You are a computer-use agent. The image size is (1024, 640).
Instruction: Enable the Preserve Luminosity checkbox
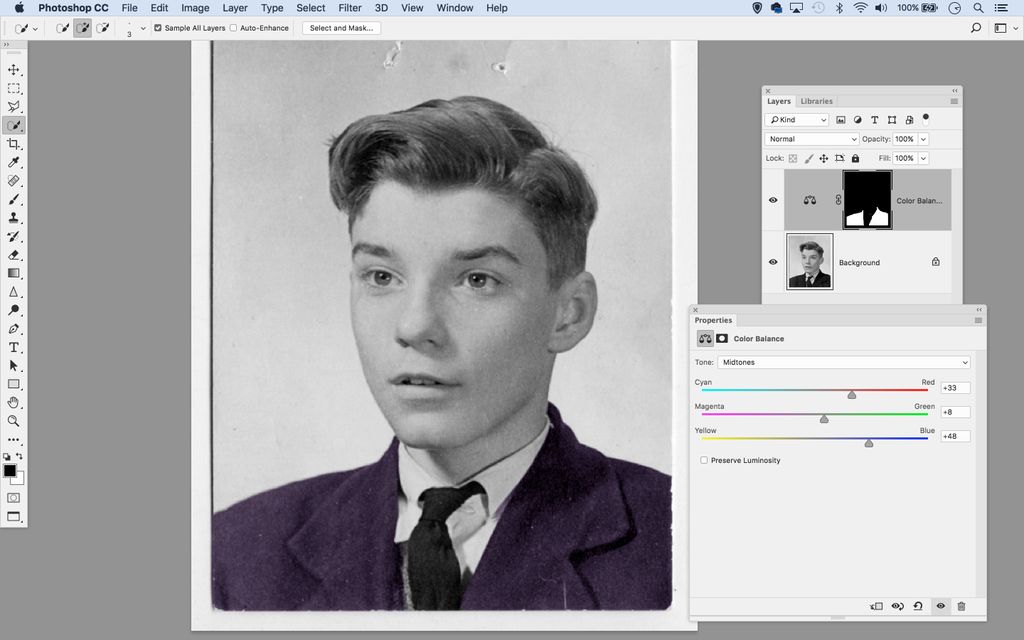pos(704,460)
